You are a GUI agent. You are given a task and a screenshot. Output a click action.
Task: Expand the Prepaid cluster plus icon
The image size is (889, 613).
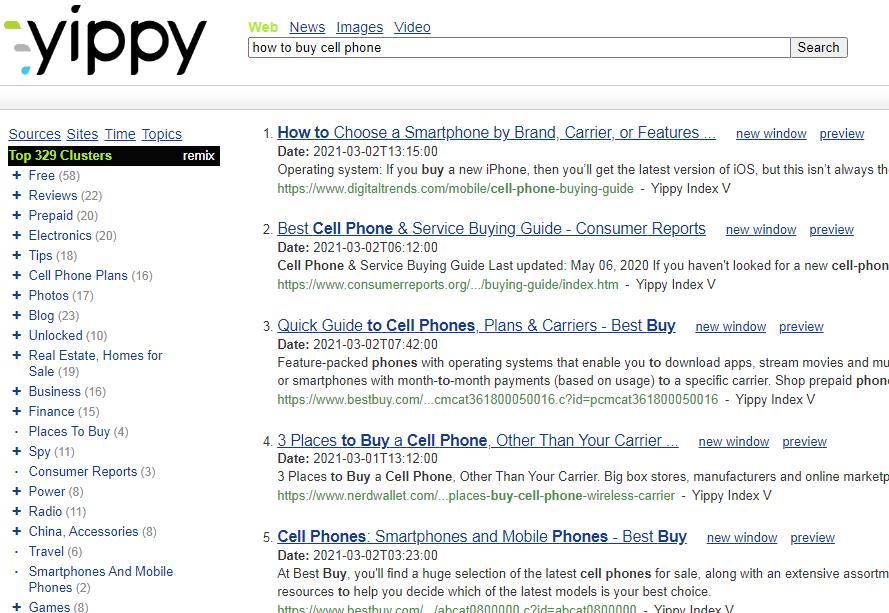[x=16, y=215]
